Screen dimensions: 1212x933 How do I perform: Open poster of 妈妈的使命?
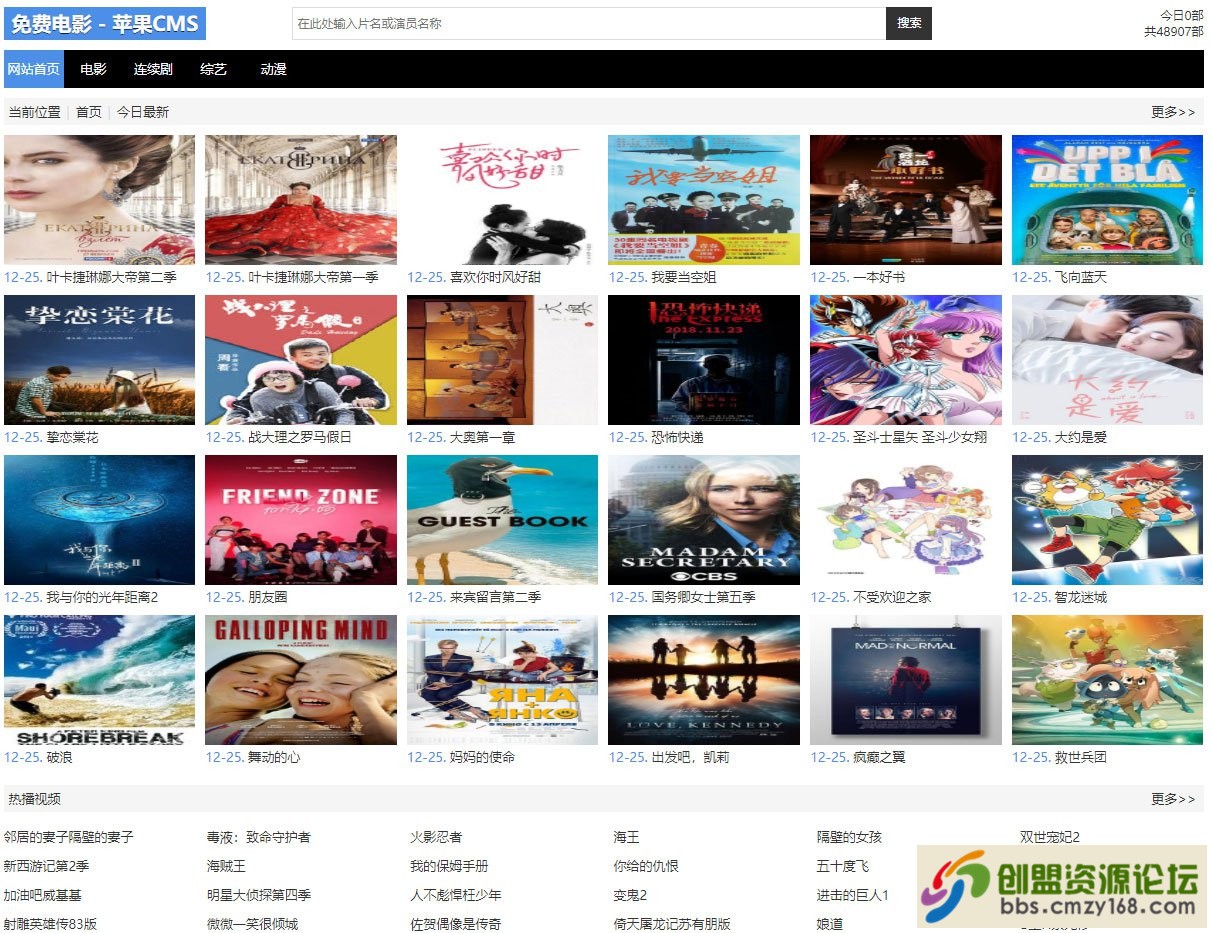503,680
